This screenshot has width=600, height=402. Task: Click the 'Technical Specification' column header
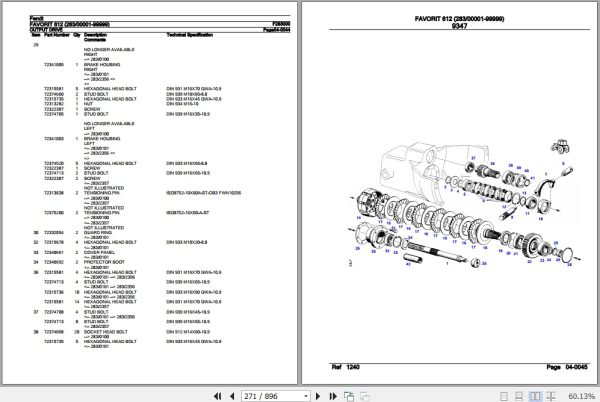(x=189, y=35)
